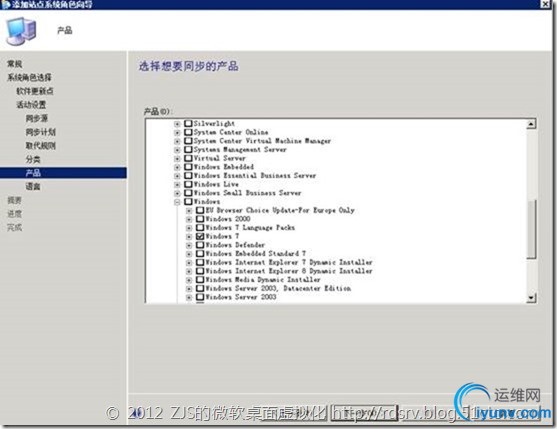This screenshot has width=557, height=429.
Task: Check the System Center Online checkbox
Action: coord(188,132)
